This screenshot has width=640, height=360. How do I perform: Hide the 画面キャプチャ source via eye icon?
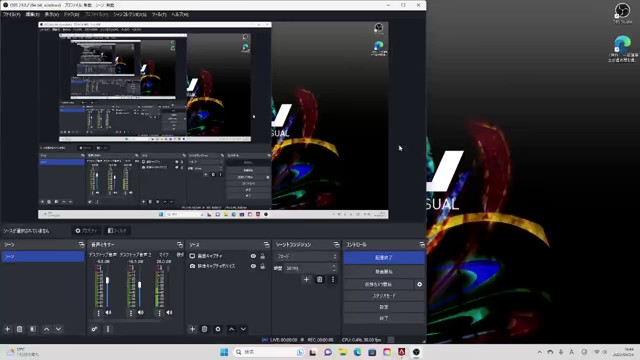click(x=253, y=256)
